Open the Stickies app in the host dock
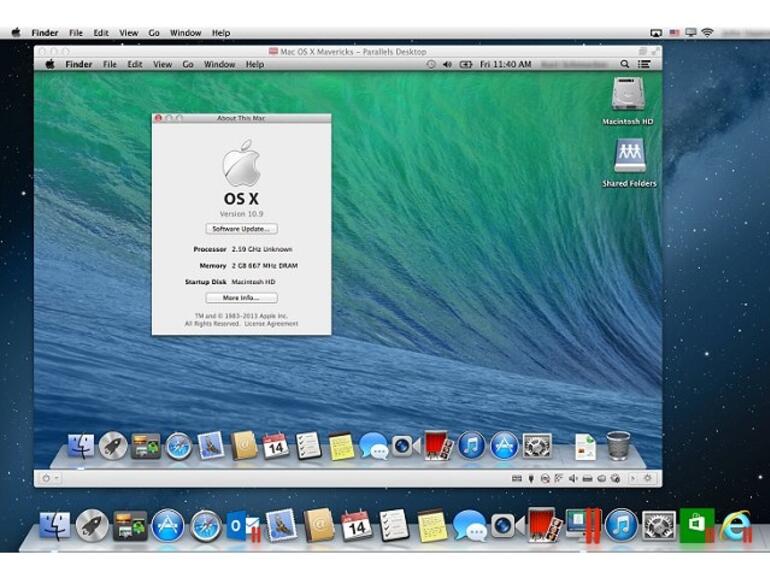Screen dimensions: 770x578 (431, 524)
